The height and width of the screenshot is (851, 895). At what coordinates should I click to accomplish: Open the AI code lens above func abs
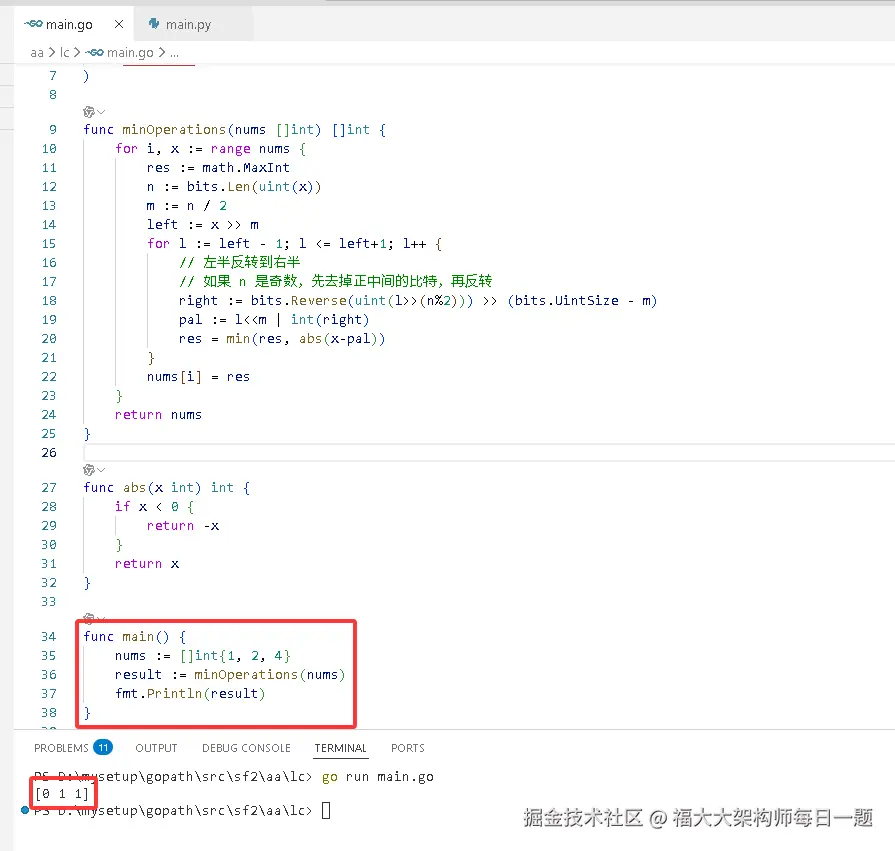(88, 470)
